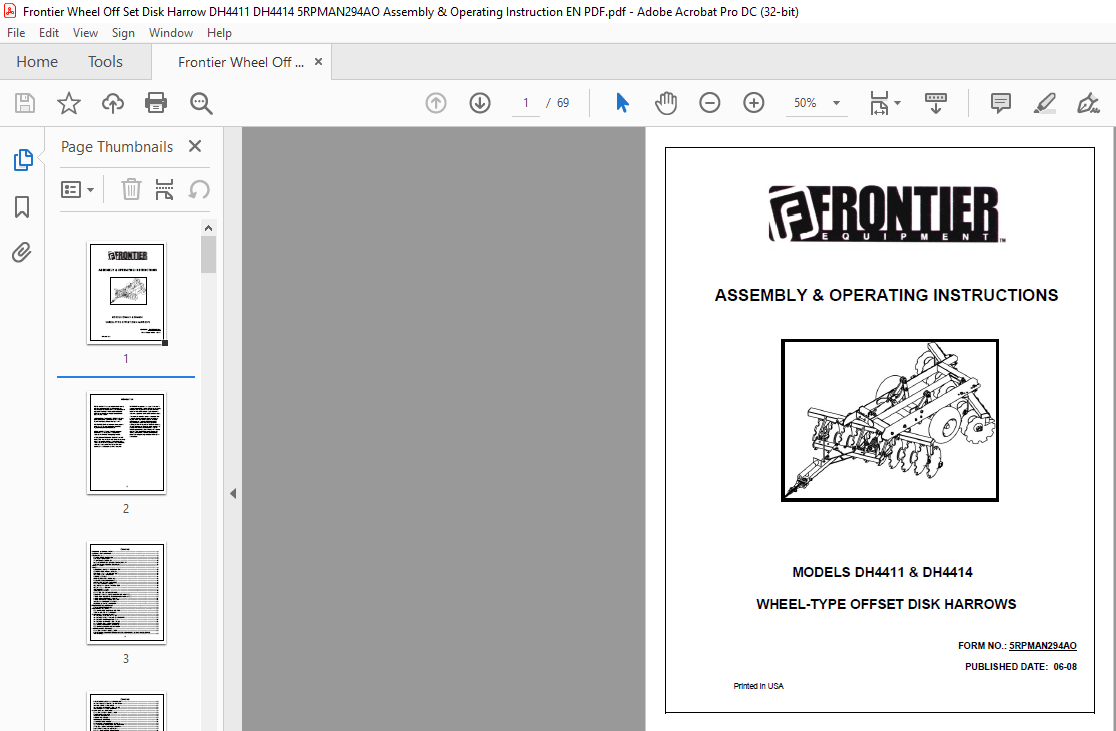Image resolution: width=1116 pixels, height=731 pixels.
Task: Click the Frontier Equipment logo
Action: [x=886, y=214]
